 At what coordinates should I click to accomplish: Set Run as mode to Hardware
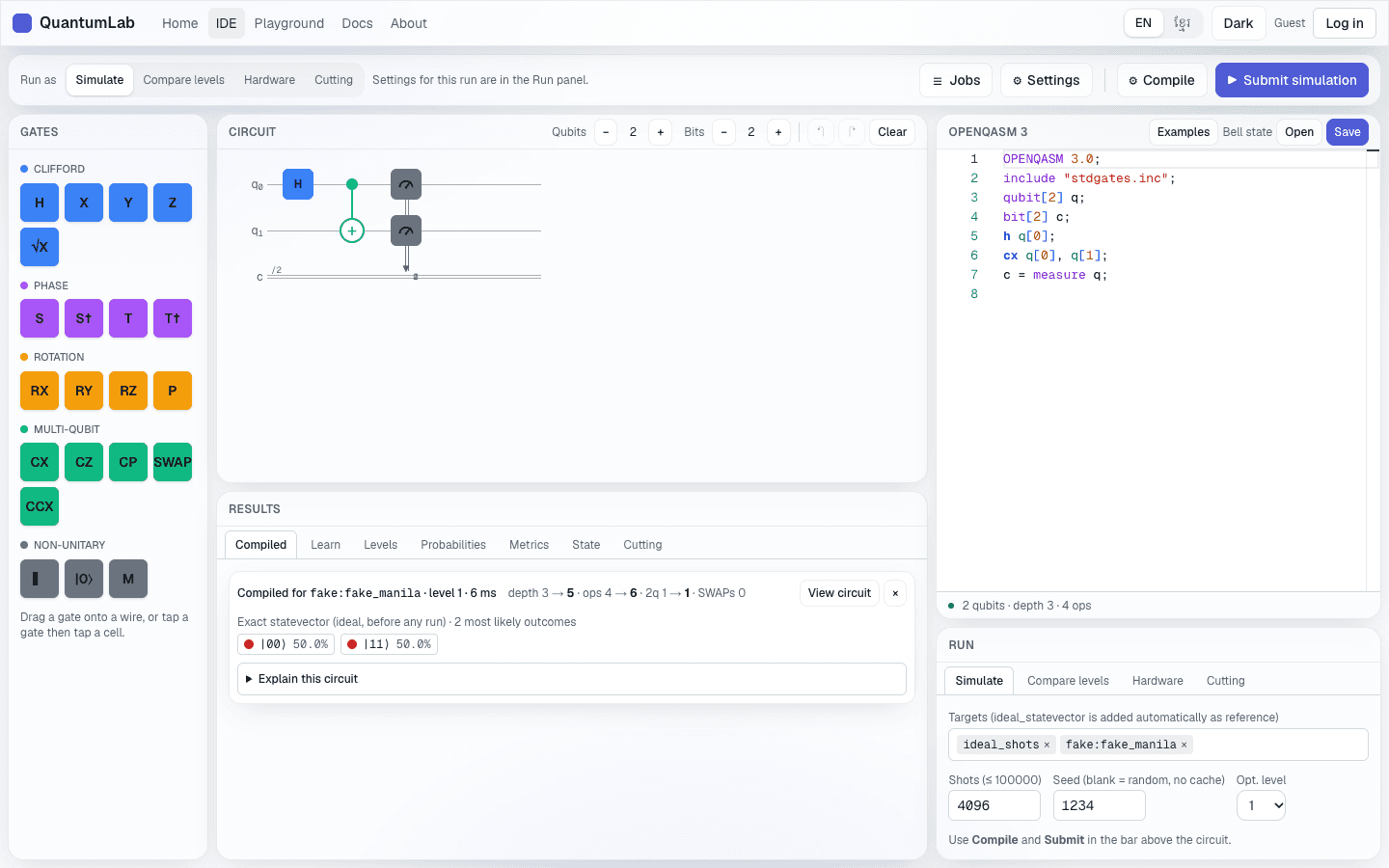[x=270, y=80]
